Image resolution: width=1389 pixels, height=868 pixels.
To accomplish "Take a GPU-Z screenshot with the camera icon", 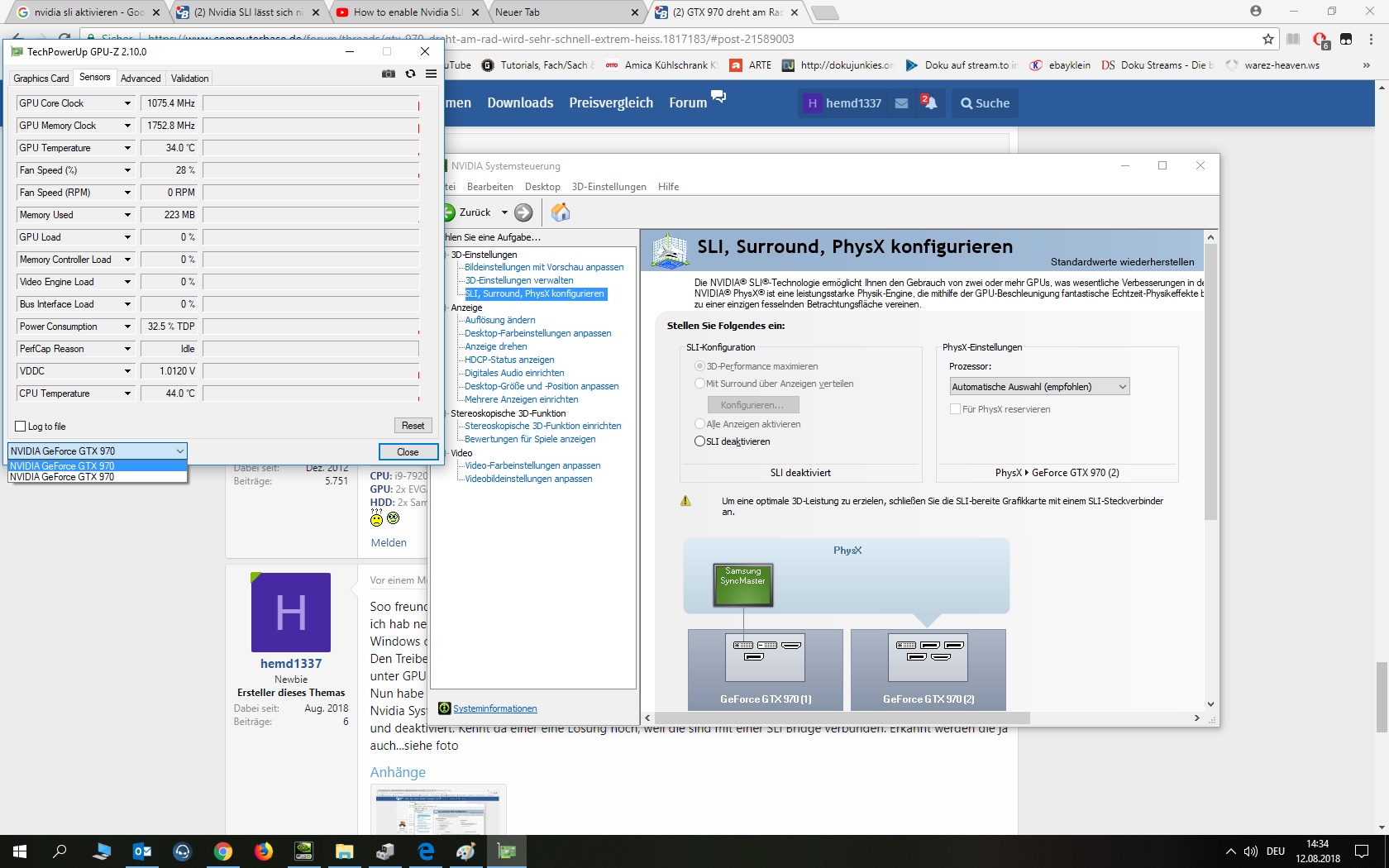I will click(388, 74).
